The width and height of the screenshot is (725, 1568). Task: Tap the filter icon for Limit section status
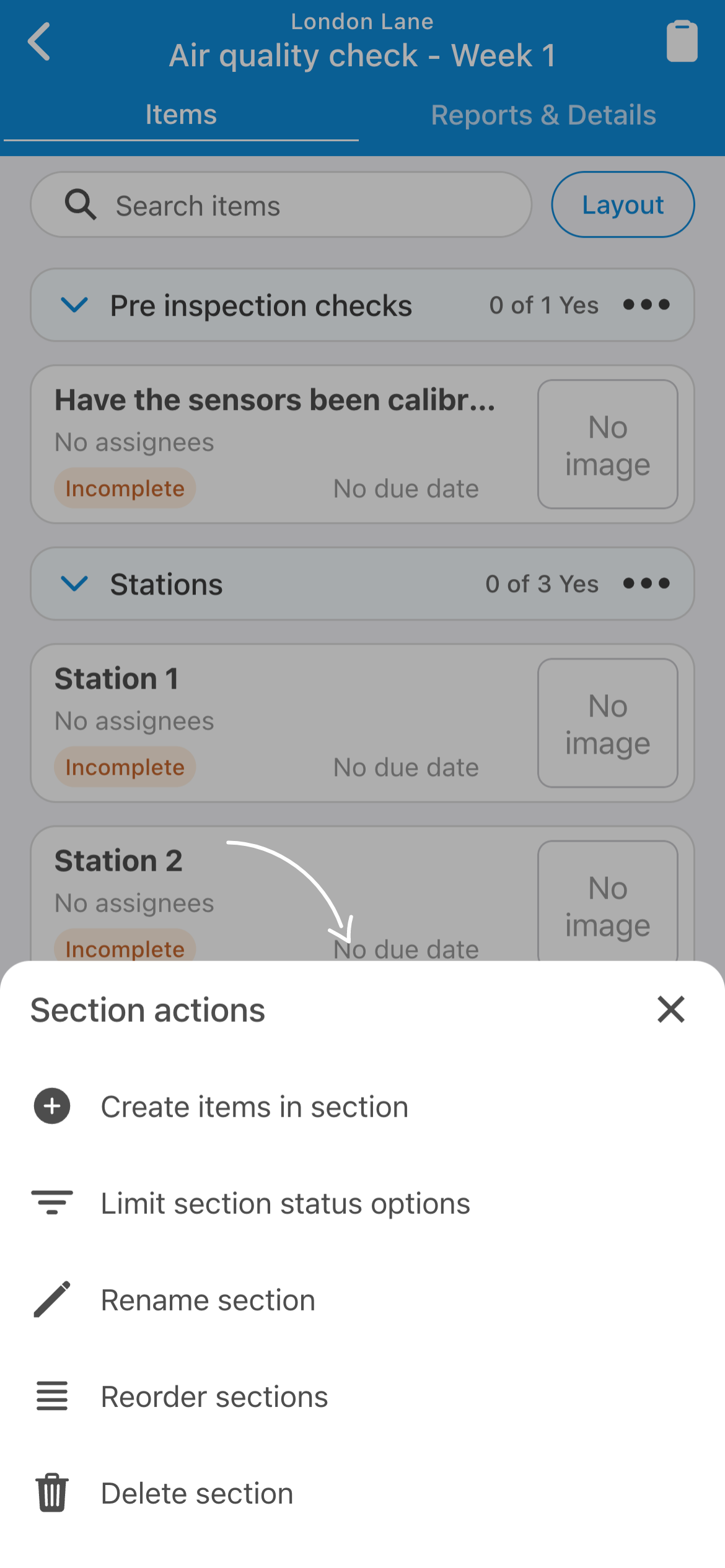pyautogui.click(x=52, y=1203)
